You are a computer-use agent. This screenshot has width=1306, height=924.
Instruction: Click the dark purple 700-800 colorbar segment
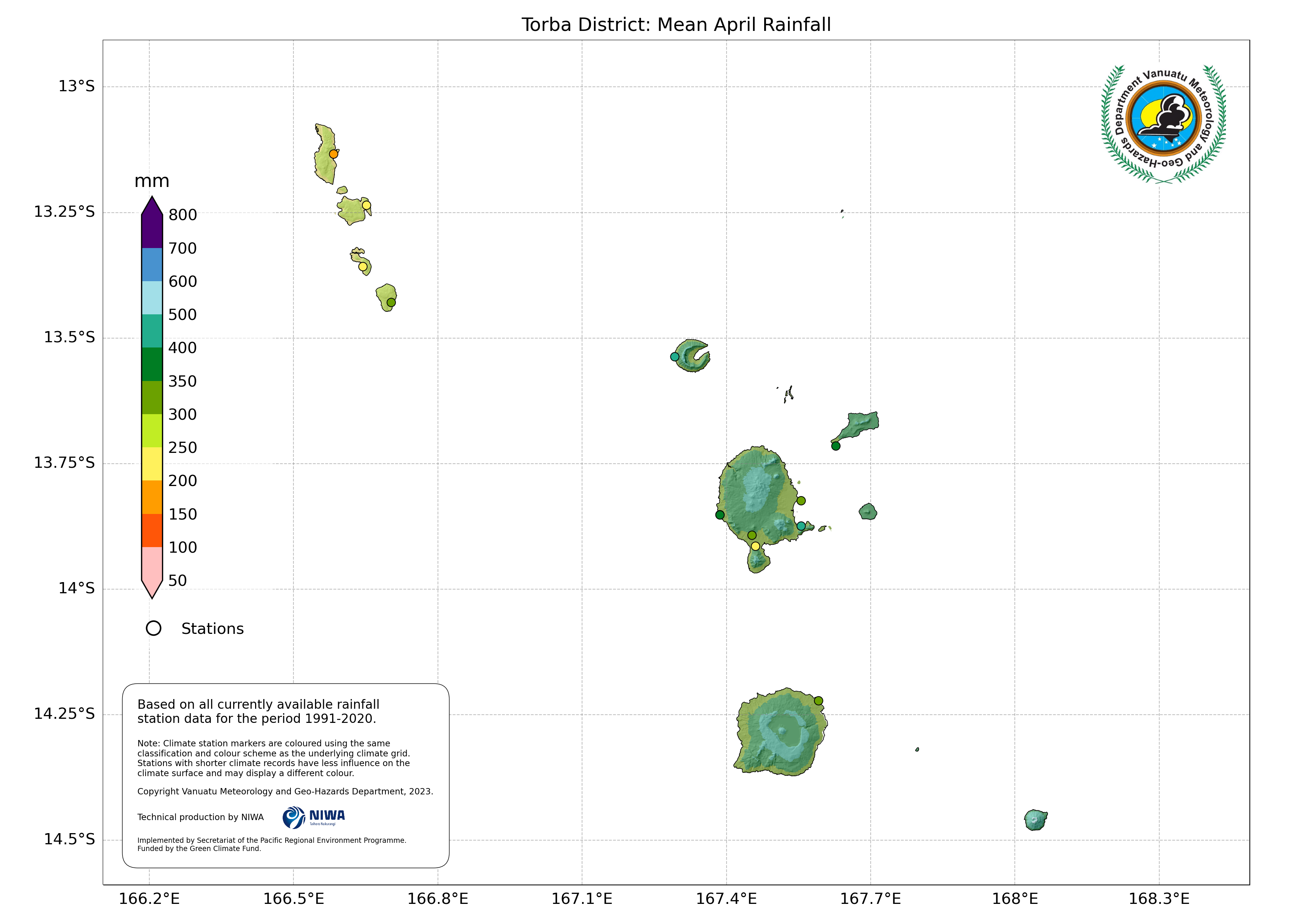[152, 232]
